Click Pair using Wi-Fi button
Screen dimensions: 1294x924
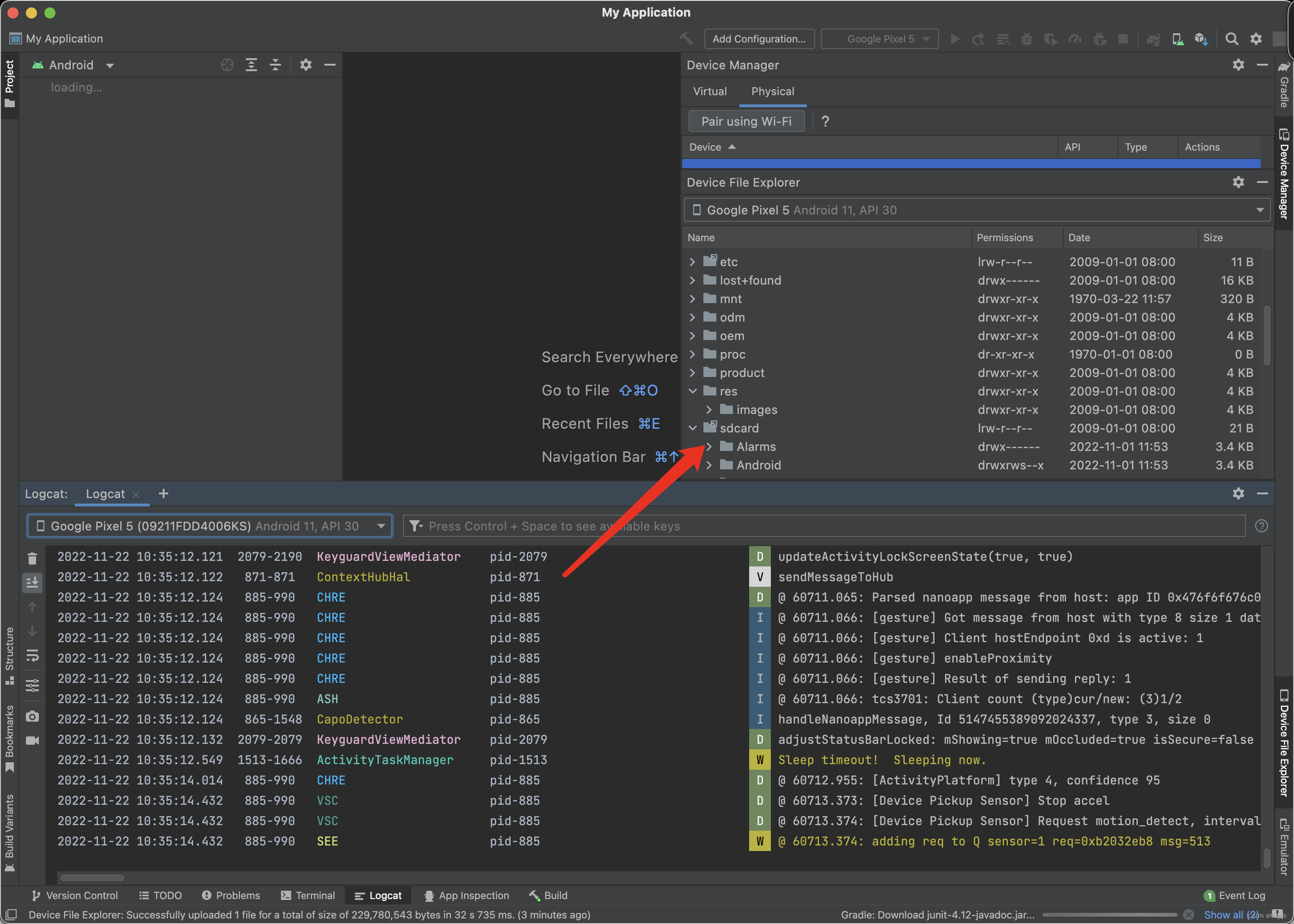(746, 121)
